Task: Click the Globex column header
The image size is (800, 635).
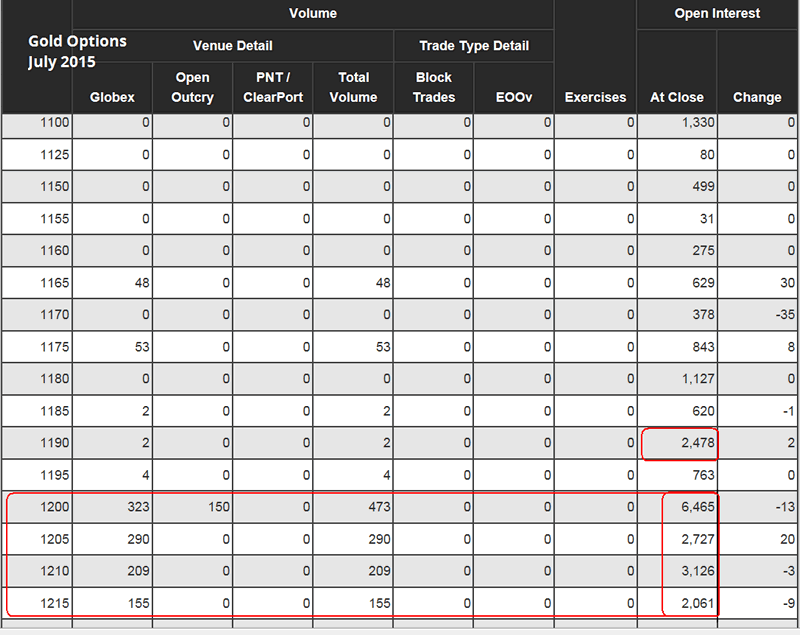Action: (112, 97)
